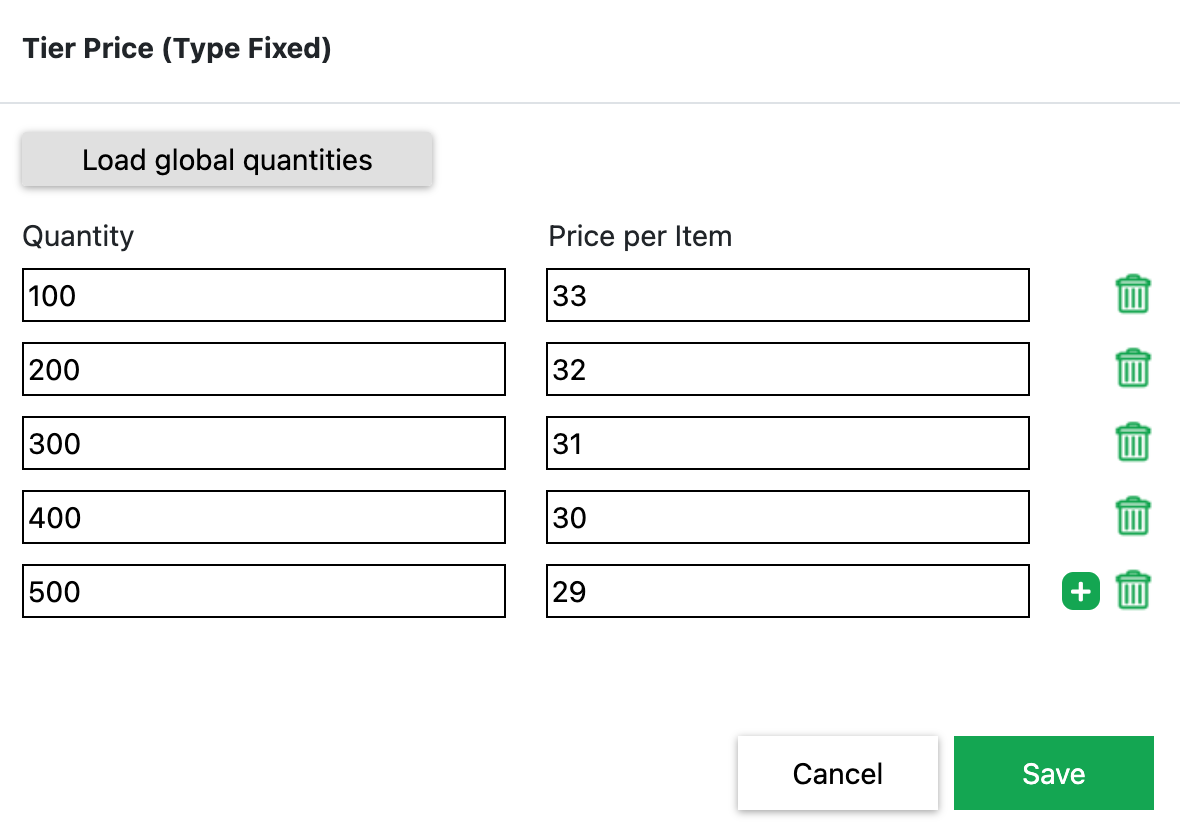The height and width of the screenshot is (838, 1180).
Task: Click into the quantity field containing 500
Action: point(263,591)
